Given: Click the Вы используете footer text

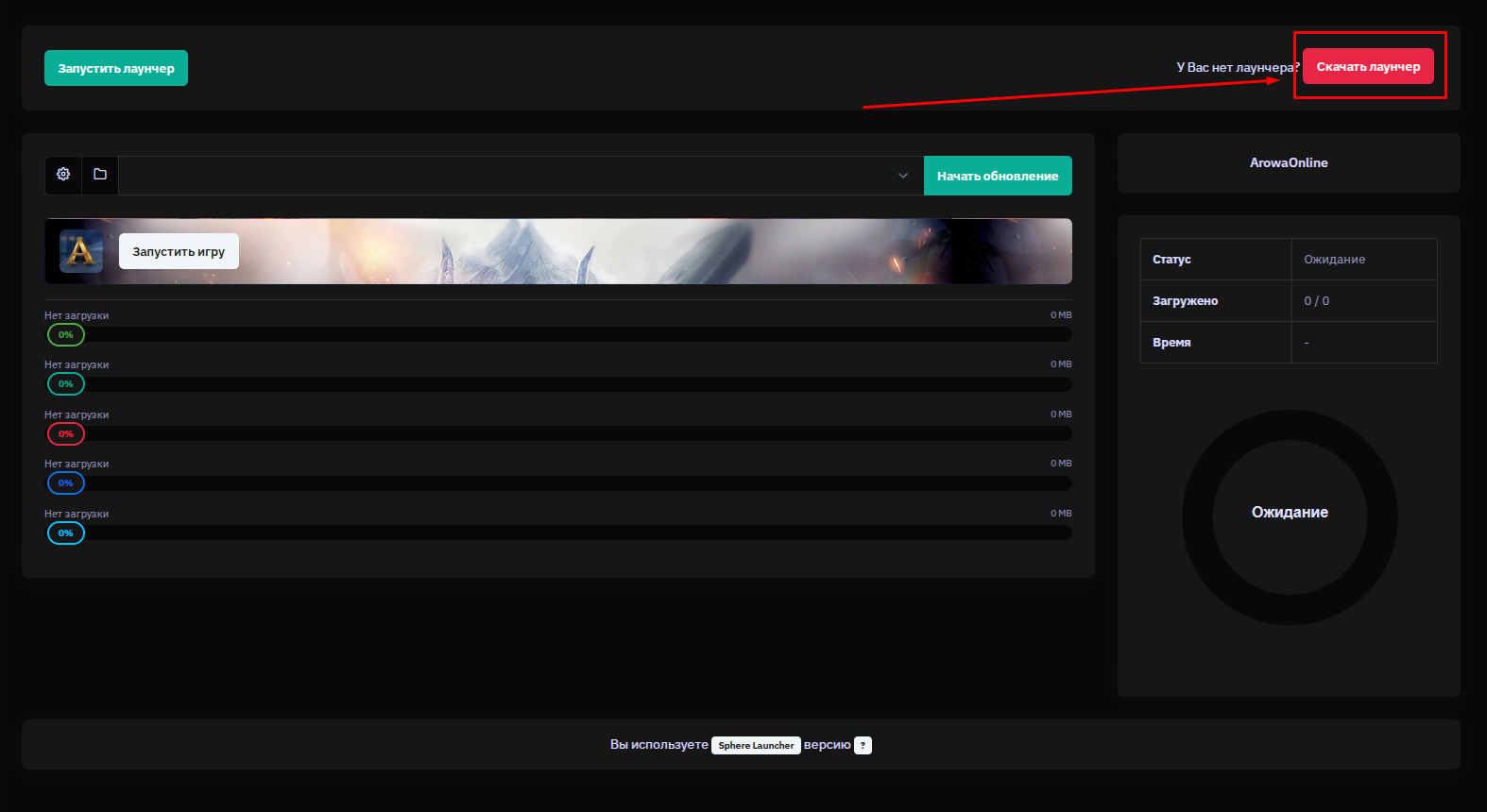Looking at the screenshot, I should click(658, 745).
